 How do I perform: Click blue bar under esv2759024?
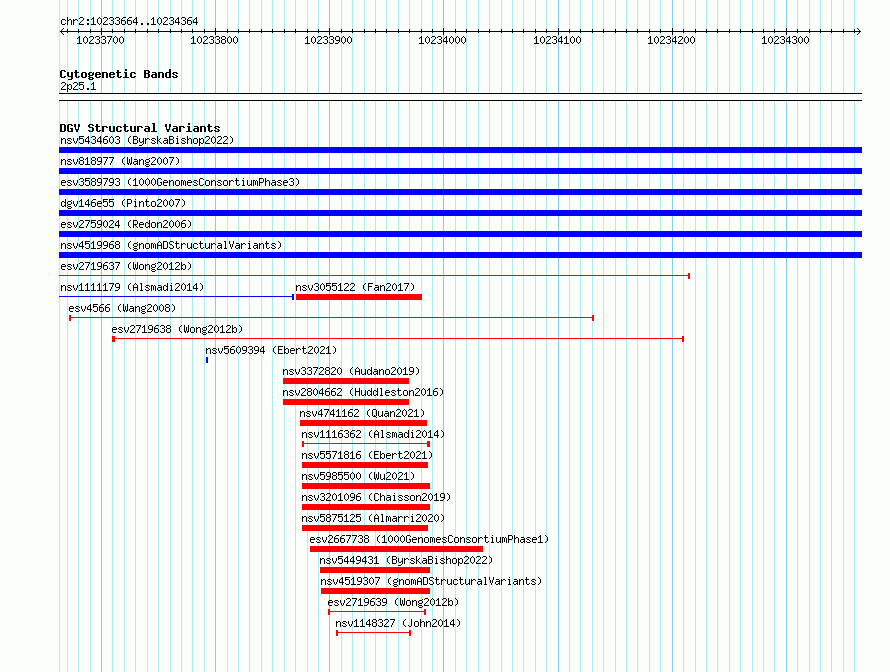(x=460, y=234)
